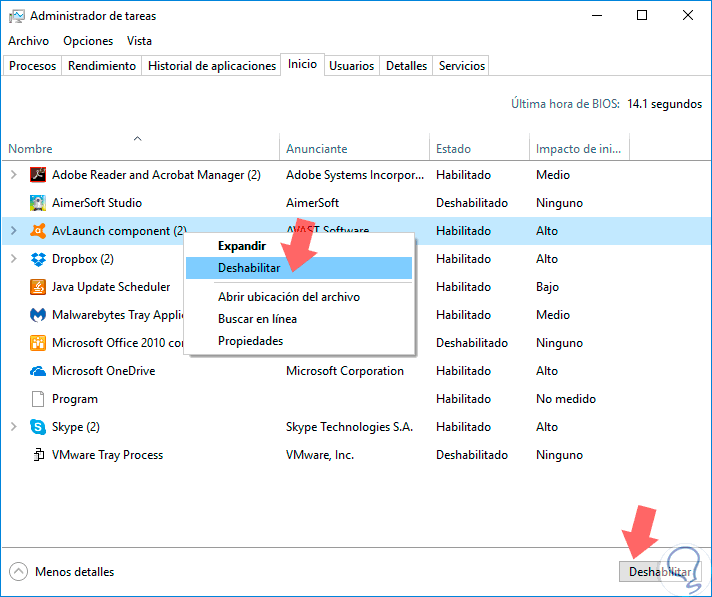
Task: Select the Java Update Scheduler row name
Action: tap(111, 287)
